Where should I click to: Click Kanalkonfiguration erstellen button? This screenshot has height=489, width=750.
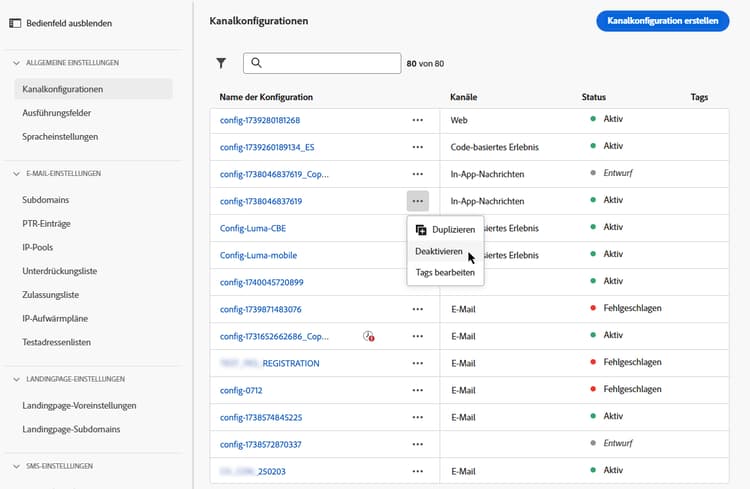[x=662, y=20]
